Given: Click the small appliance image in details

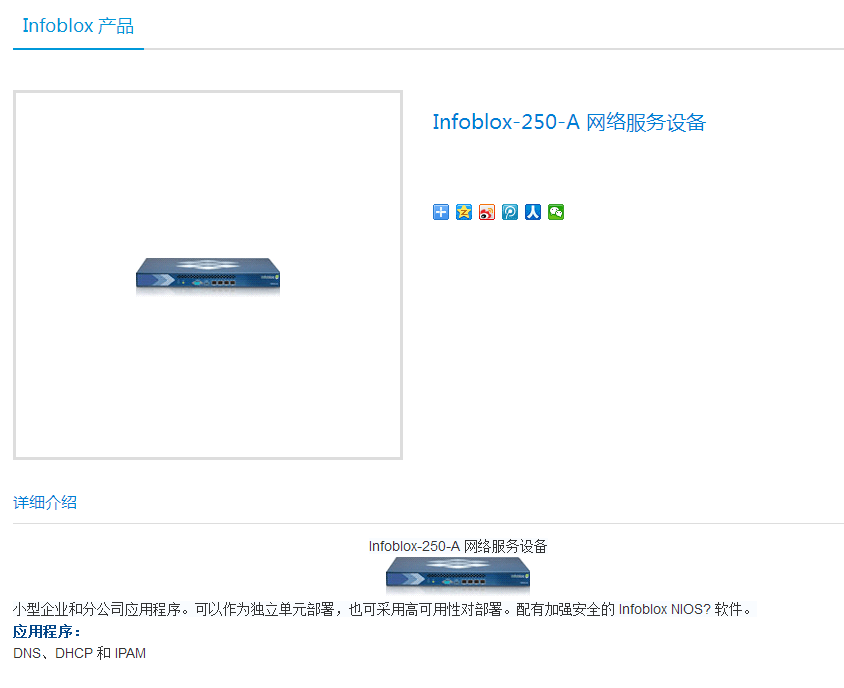Looking at the screenshot, I should pyautogui.click(x=458, y=575).
